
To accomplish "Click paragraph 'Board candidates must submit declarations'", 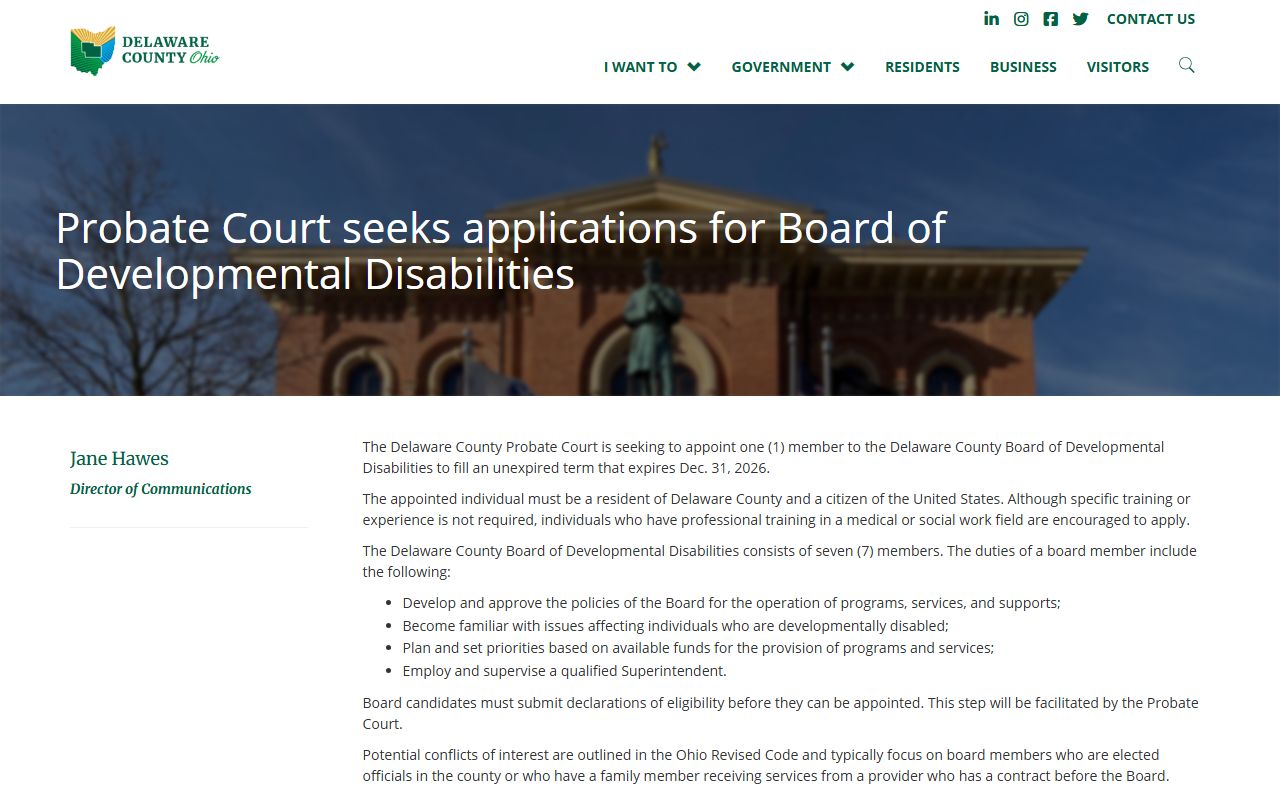I will coord(780,713).
